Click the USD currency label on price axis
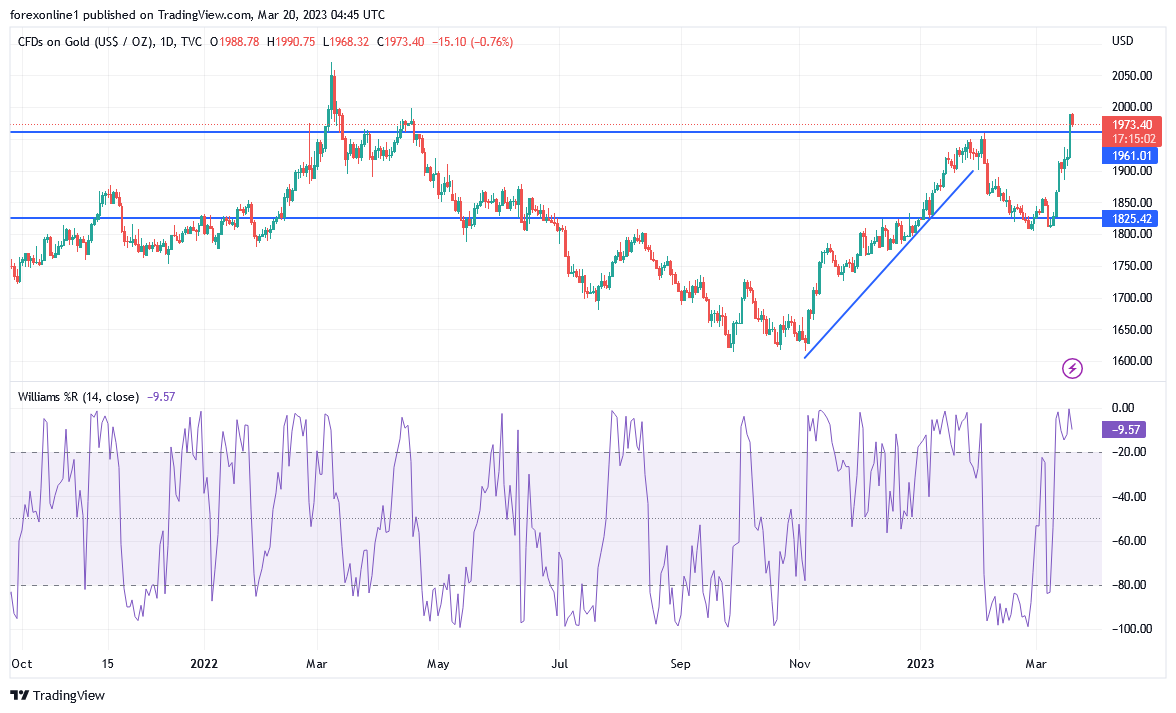 coord(1122,41)
